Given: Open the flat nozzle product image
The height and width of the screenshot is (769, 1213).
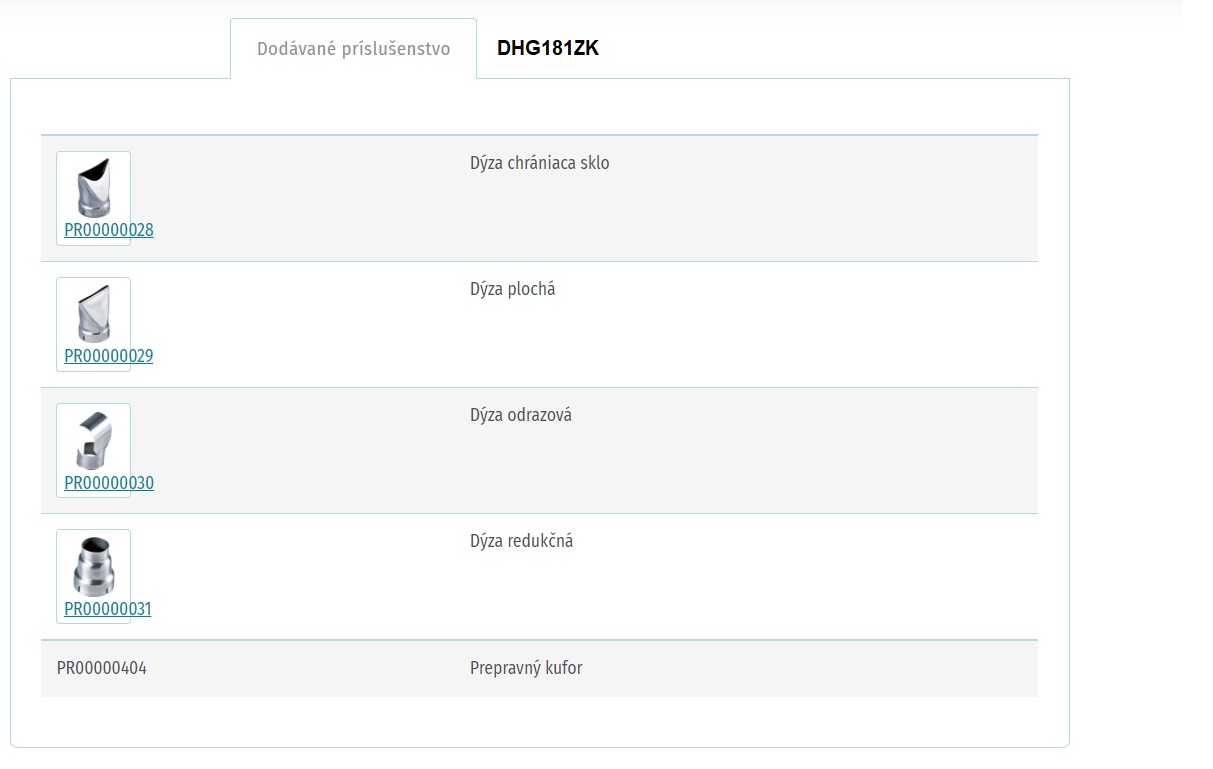Looking at the screenshot, I should click(93, 313).
